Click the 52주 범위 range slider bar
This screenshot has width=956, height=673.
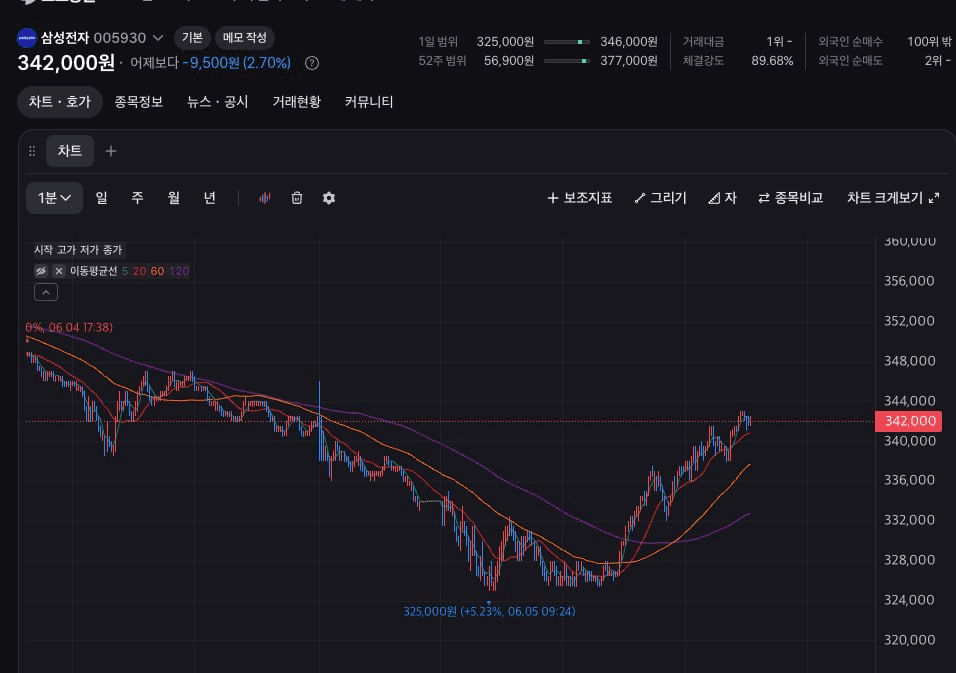tap(566, 61)
